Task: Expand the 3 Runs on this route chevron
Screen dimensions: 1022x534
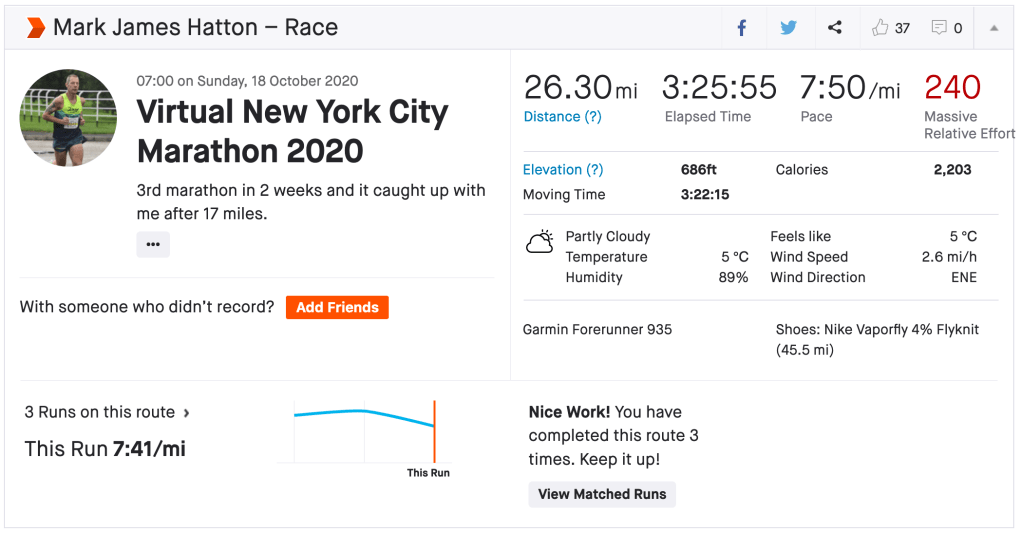Action: tap(187, 412)
